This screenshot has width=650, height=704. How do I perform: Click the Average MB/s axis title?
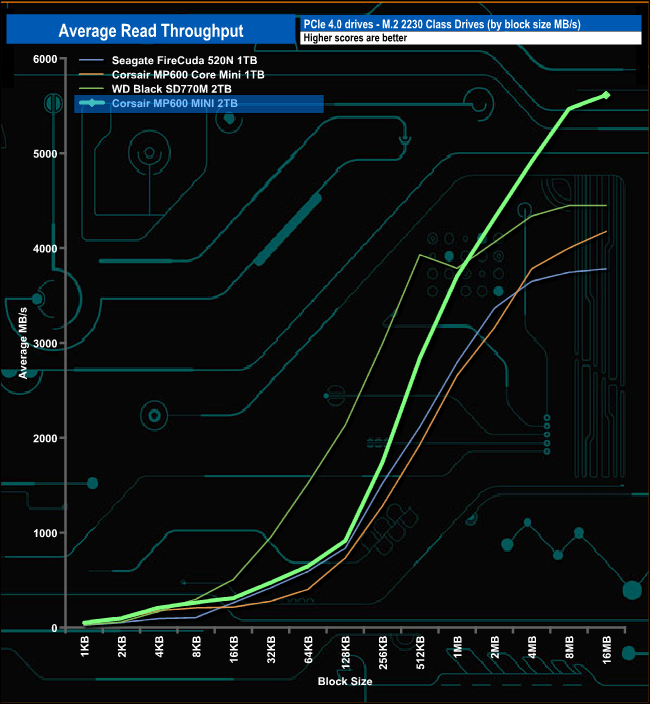pyautogui.click(x=23, y=343)
